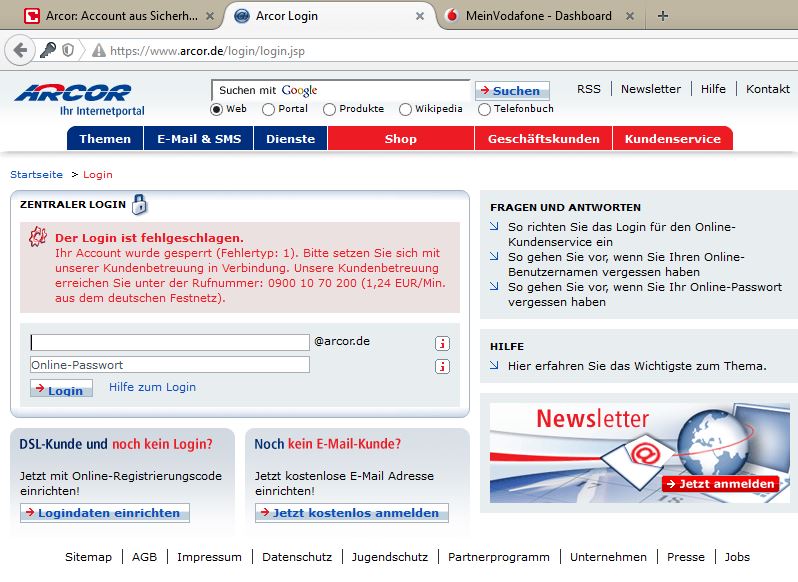Image resolution: width=798 pixels, height=582 pixels.
Task: Switch to the Arcor Login tab
Action: [x=328, y=16]
